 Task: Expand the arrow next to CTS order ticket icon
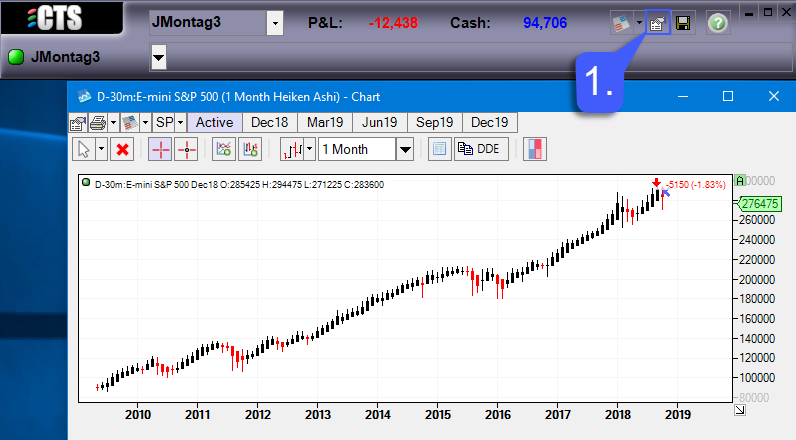[639, 23]
